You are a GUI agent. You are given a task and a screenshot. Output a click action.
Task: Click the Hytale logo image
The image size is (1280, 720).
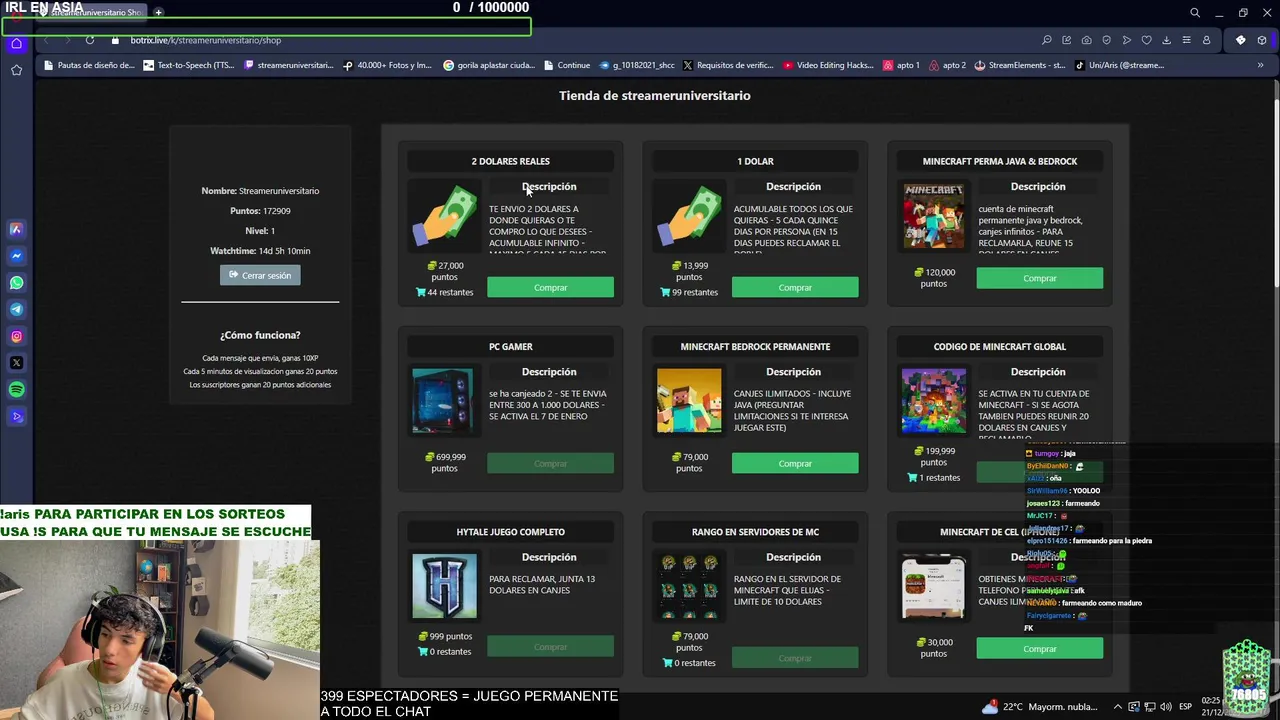tap(444, 586)
